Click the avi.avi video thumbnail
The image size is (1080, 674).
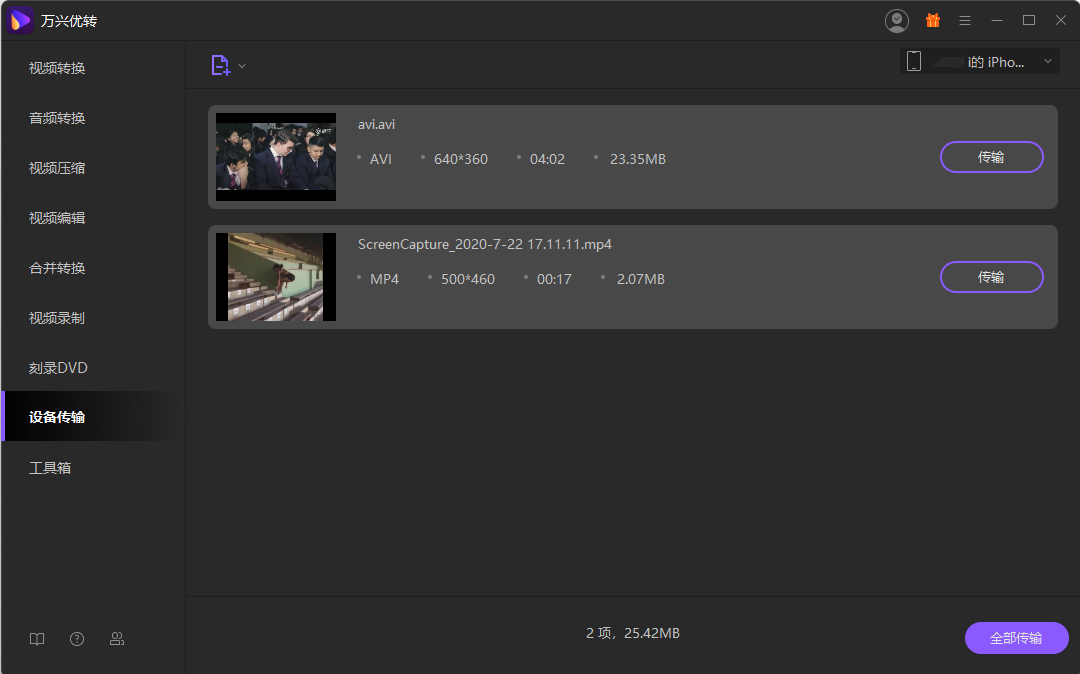tap(276, 157)
